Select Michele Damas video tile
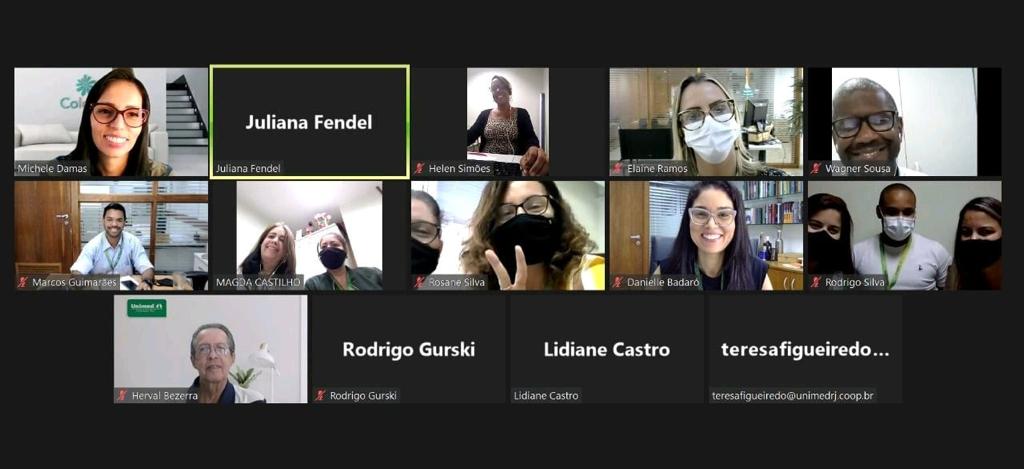The height and width of the screenshot is (469, 1024). (111, 122)
